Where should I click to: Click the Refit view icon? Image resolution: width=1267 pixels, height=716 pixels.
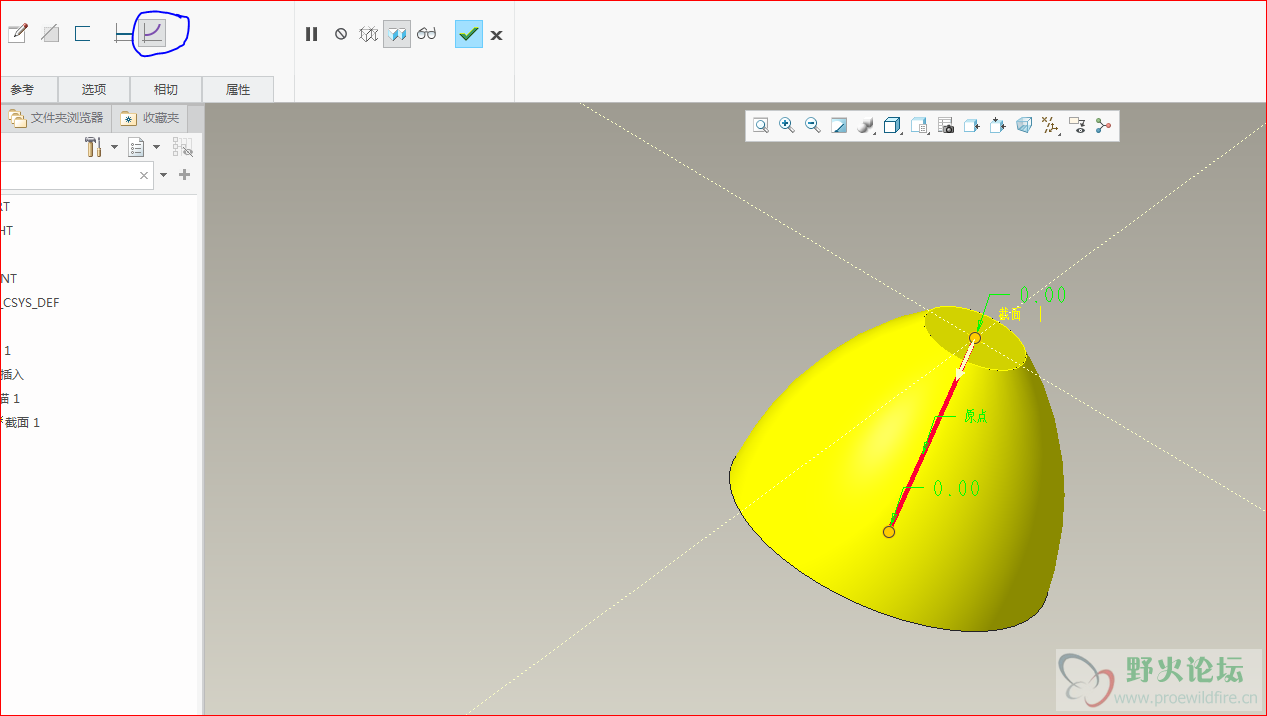(x=761, y=125)
